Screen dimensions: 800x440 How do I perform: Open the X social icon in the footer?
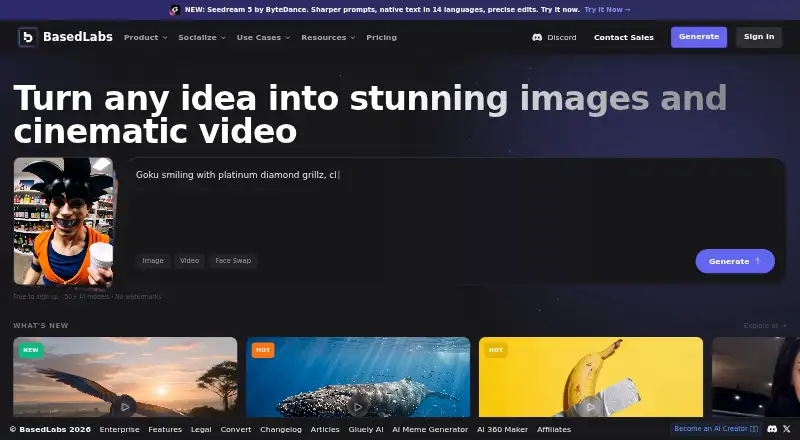[787, 429]
